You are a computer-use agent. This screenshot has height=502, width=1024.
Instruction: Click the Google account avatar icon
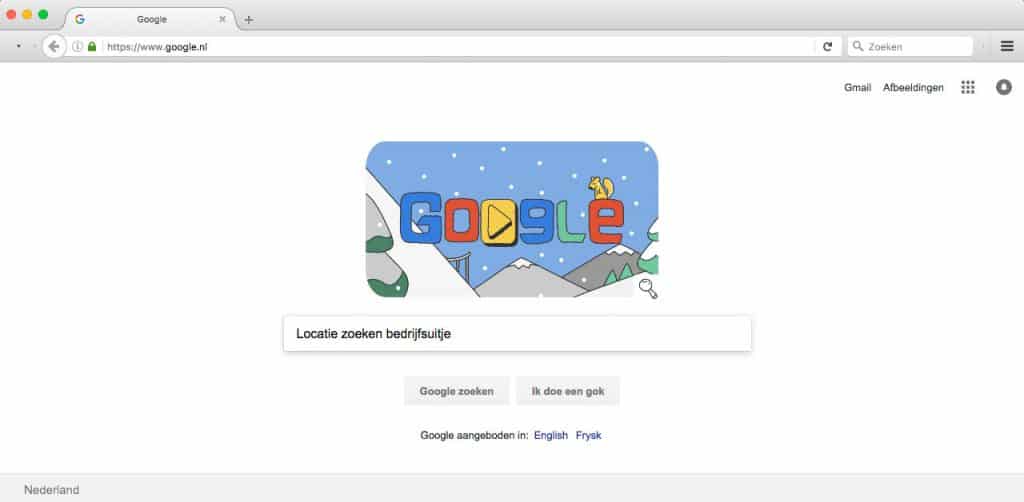pyautogui.click(x=1004, y=87)
